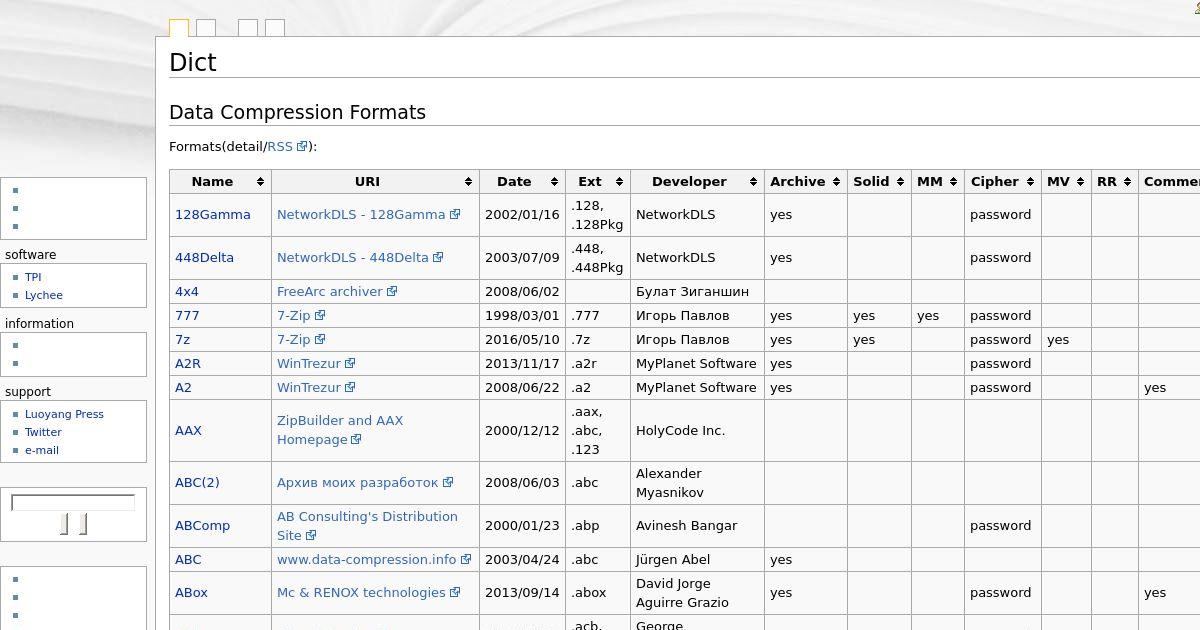Click the e-mail support link
The image size is (1200, 630).
pyautogui.click(x=42, y=450)
